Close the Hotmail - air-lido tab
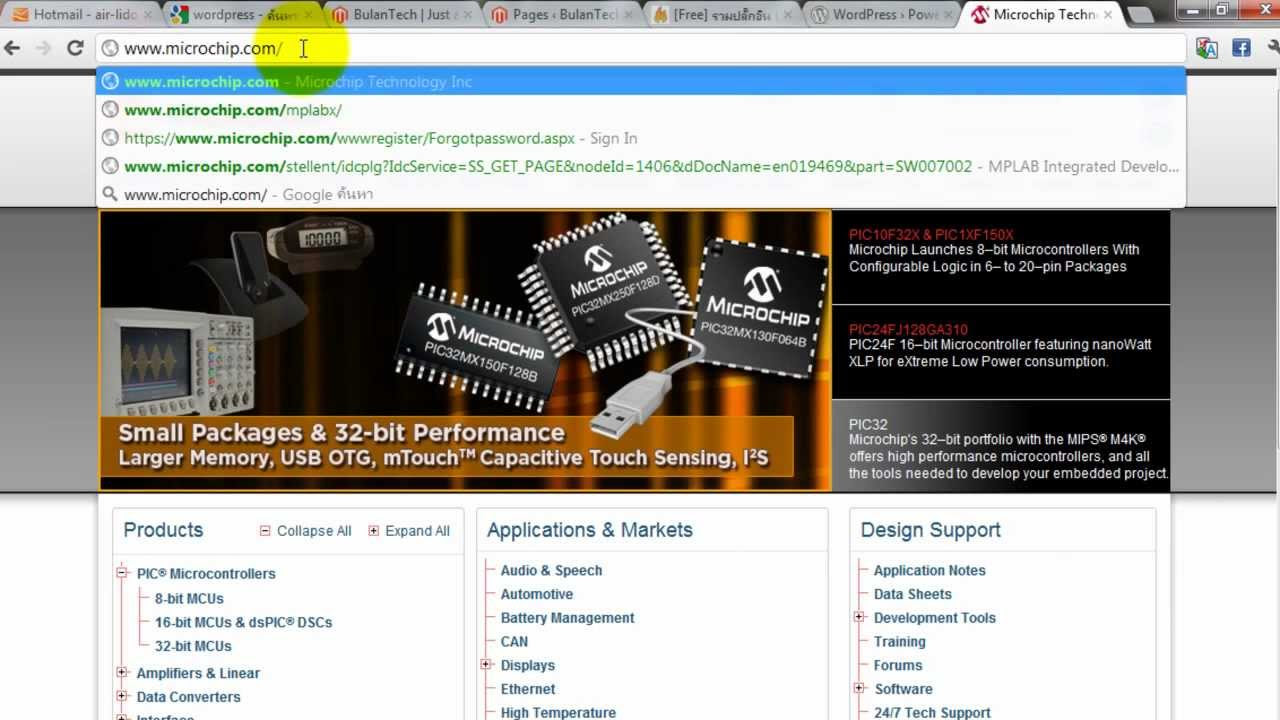This screenshot has width=1280, height=720. click(149, 15)
